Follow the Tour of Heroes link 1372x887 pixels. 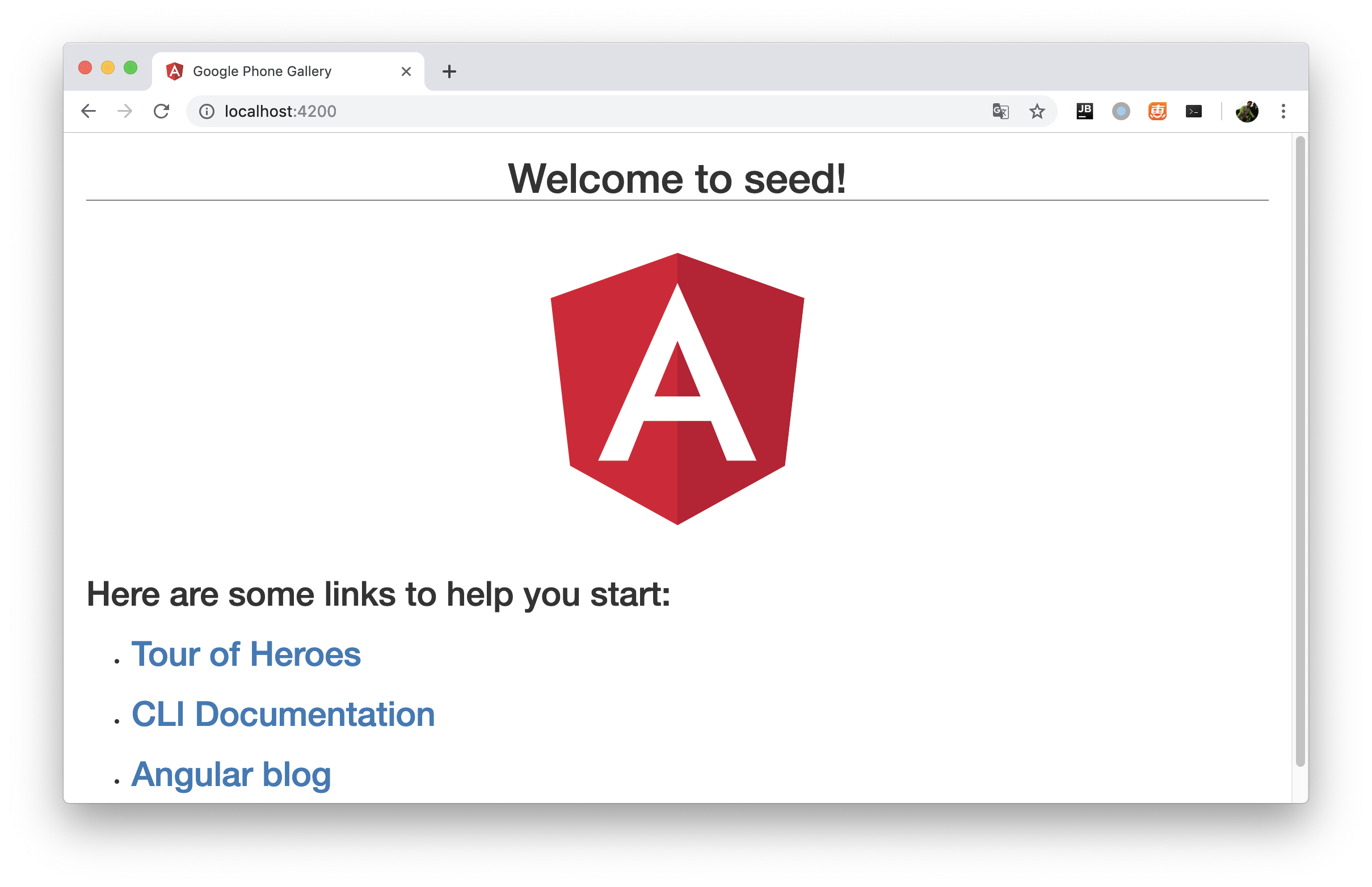tap(246, 654)
